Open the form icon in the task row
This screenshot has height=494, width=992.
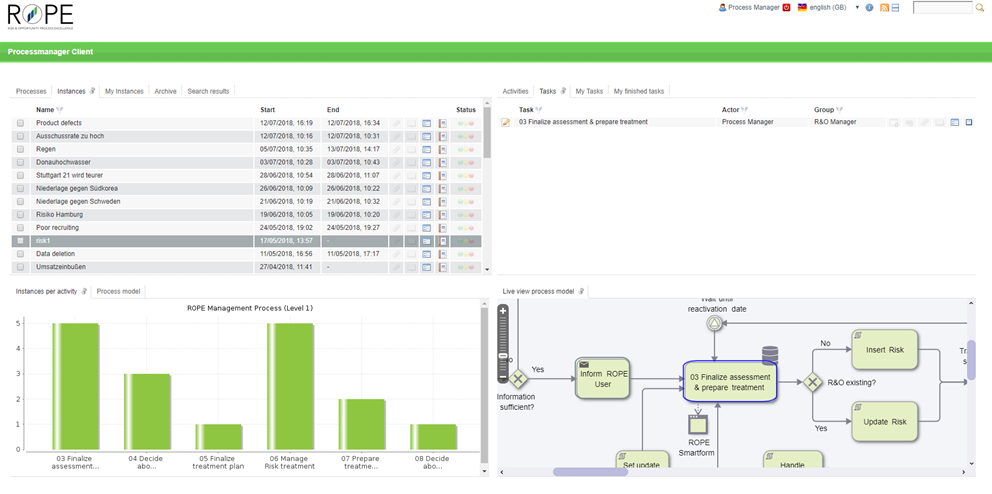[955, 122]
